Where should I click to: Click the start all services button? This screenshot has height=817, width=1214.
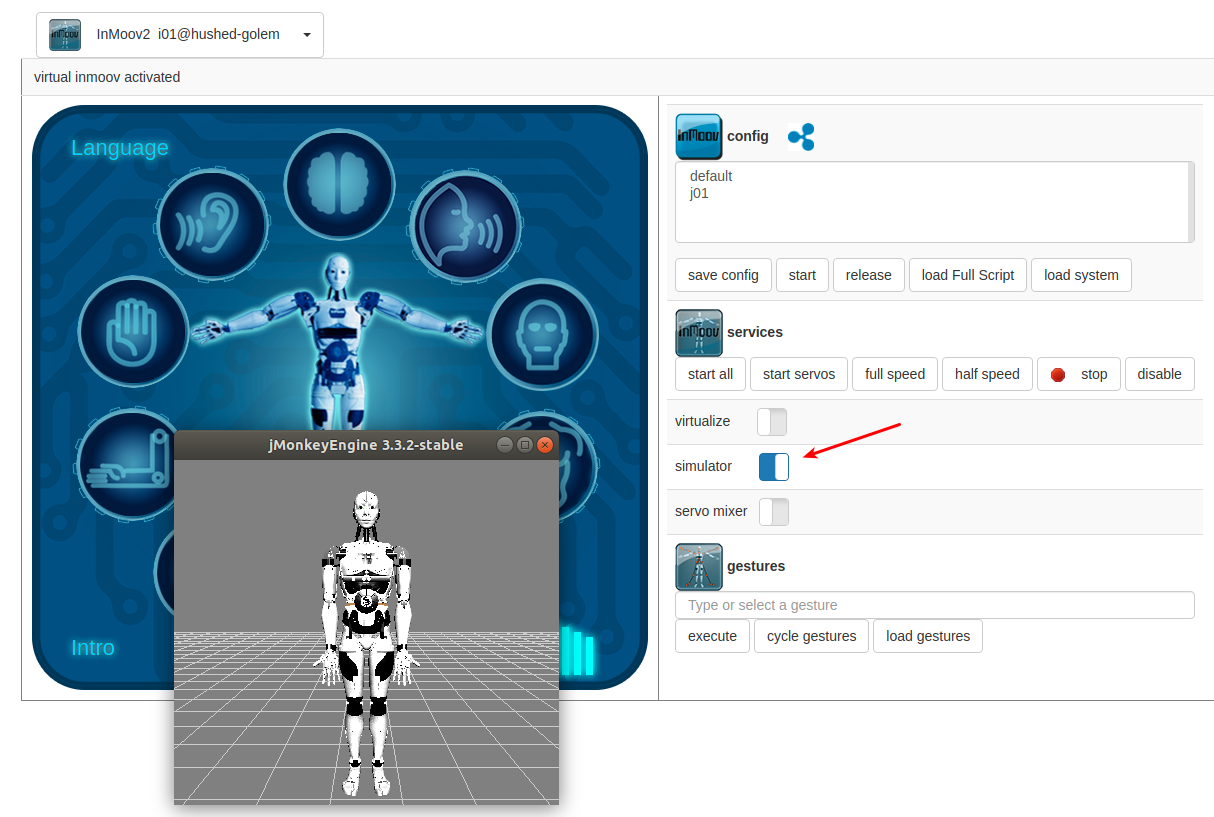(710, 374)
